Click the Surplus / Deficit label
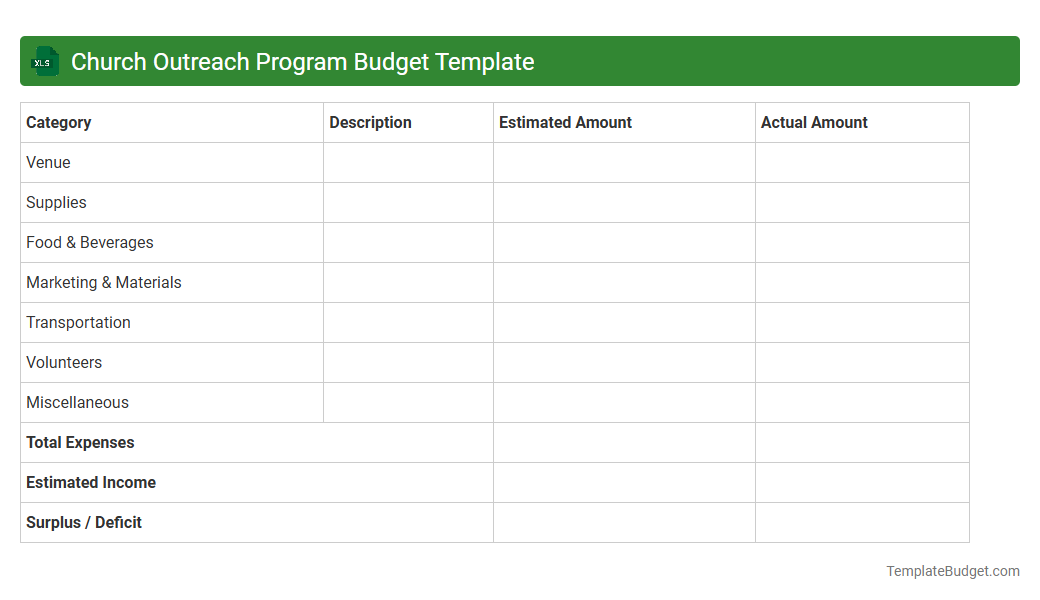The width and height of the screenshot is (1040, 600). coord(84,522)
